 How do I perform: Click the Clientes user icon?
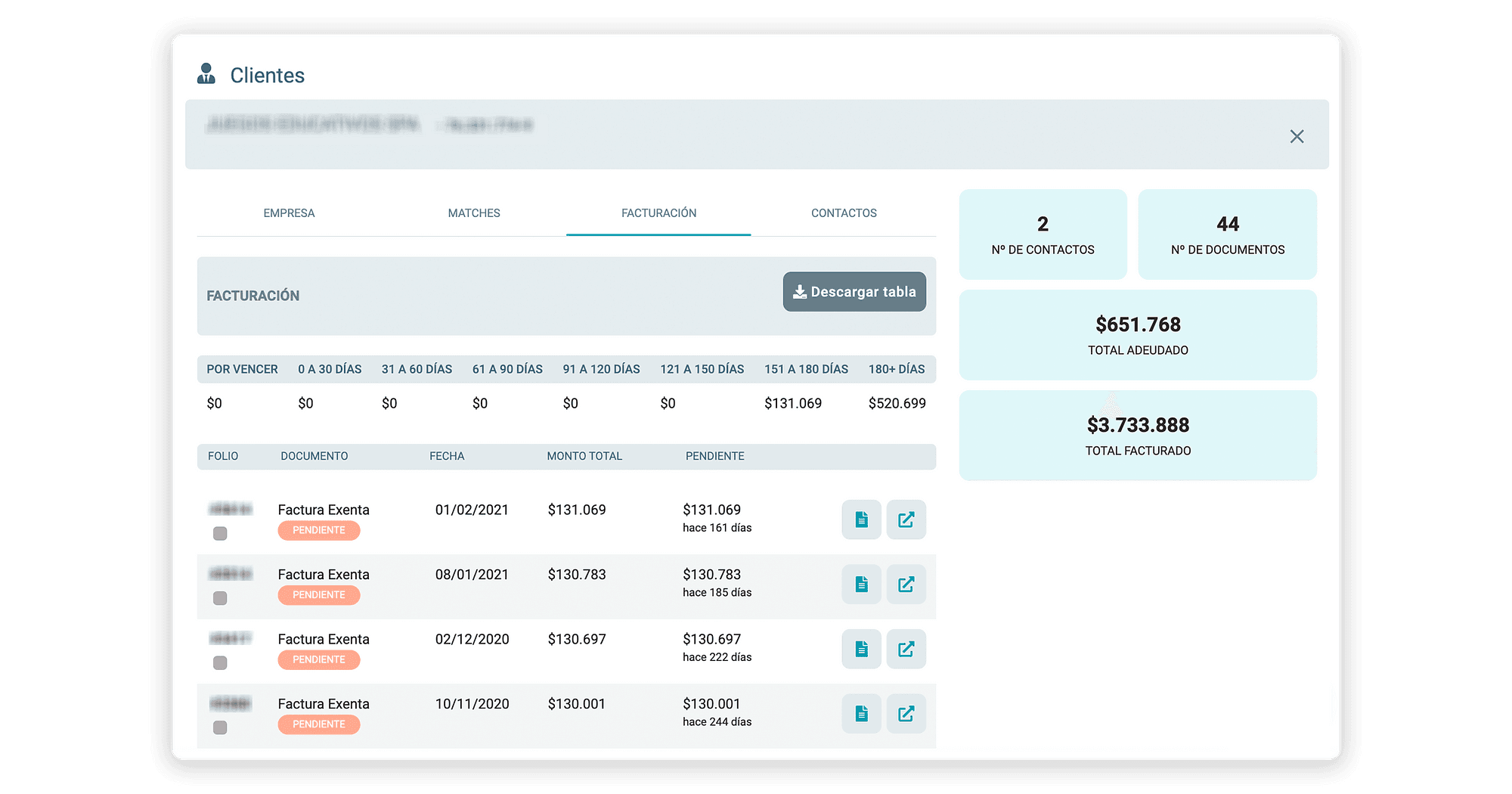206,74
